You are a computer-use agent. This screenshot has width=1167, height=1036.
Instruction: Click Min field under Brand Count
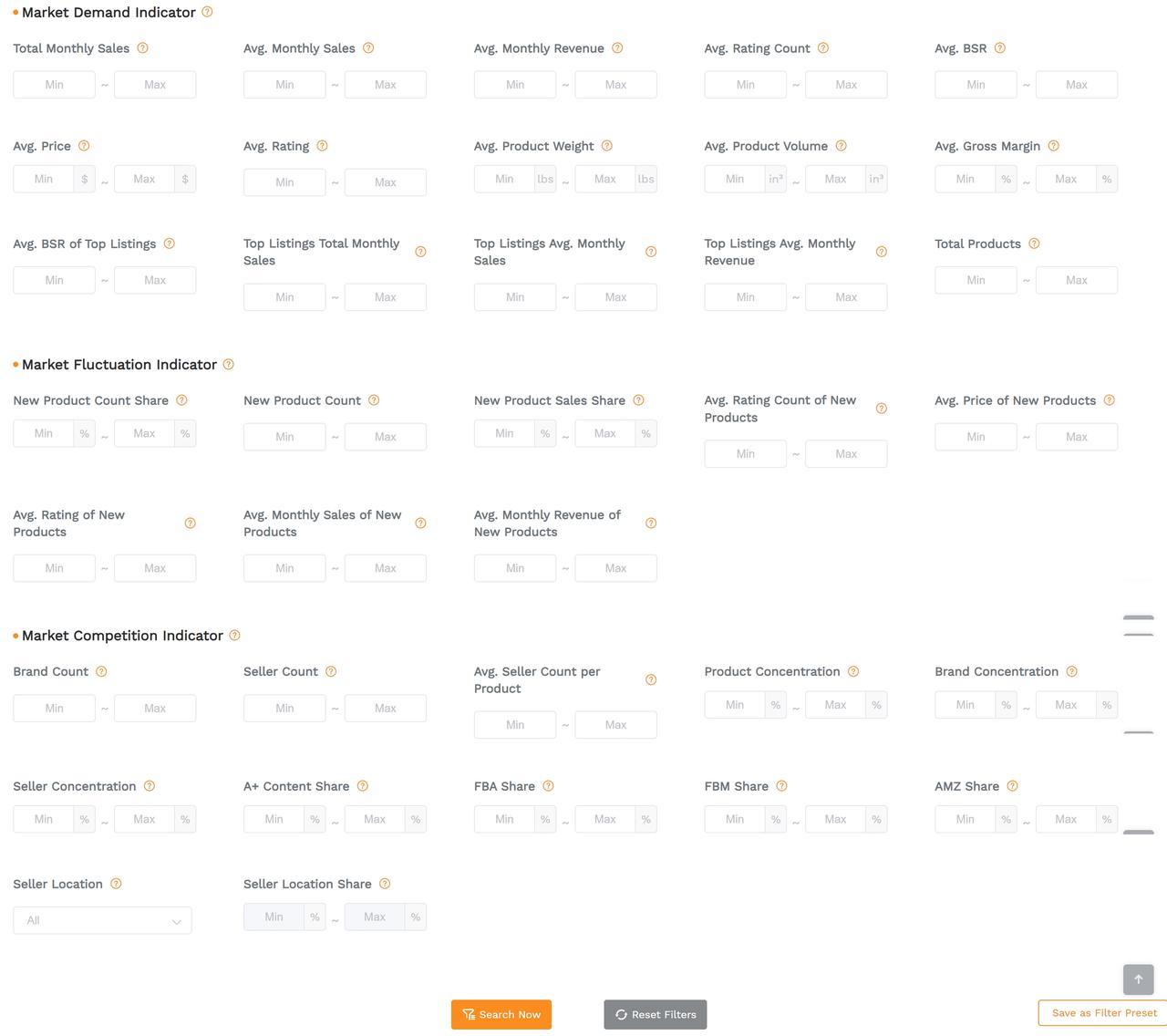tap(54, 709)
